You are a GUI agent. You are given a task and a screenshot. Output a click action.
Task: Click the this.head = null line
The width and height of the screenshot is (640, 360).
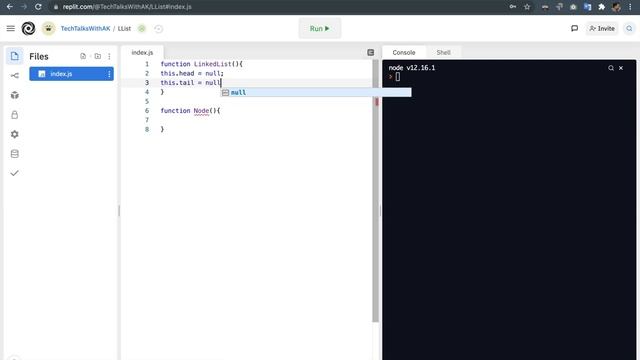pyautogui.click(x=192, y=73)
